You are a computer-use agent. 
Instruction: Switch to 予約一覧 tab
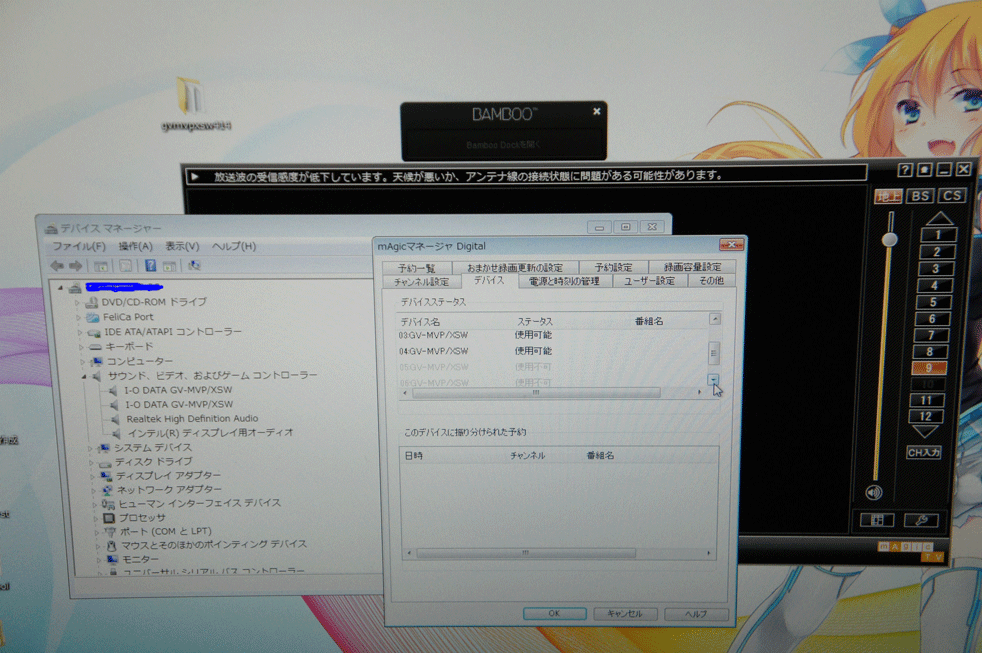416,268
